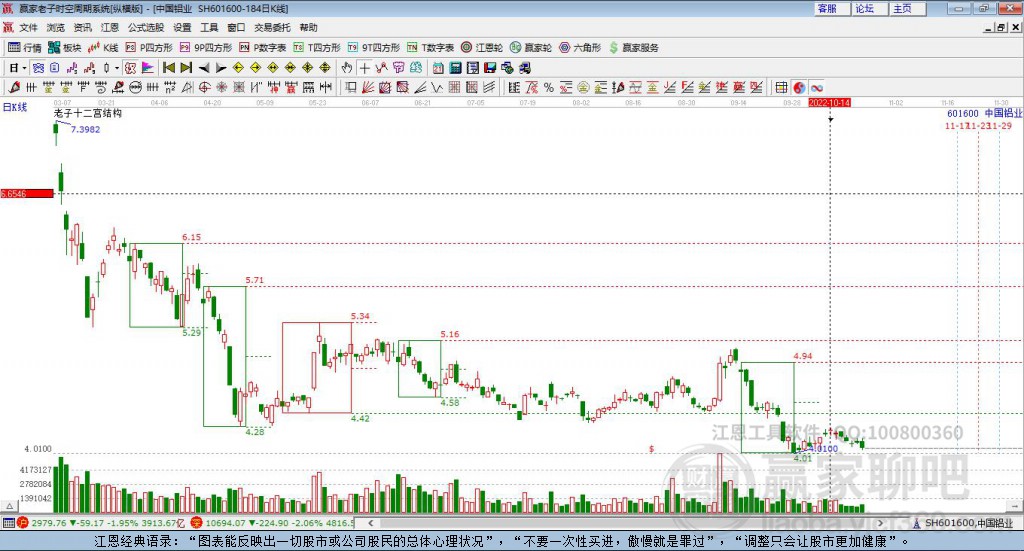The image size is (1024, 551).
Task: Click the 日K线 chart label
Action: tap(15, 107)
